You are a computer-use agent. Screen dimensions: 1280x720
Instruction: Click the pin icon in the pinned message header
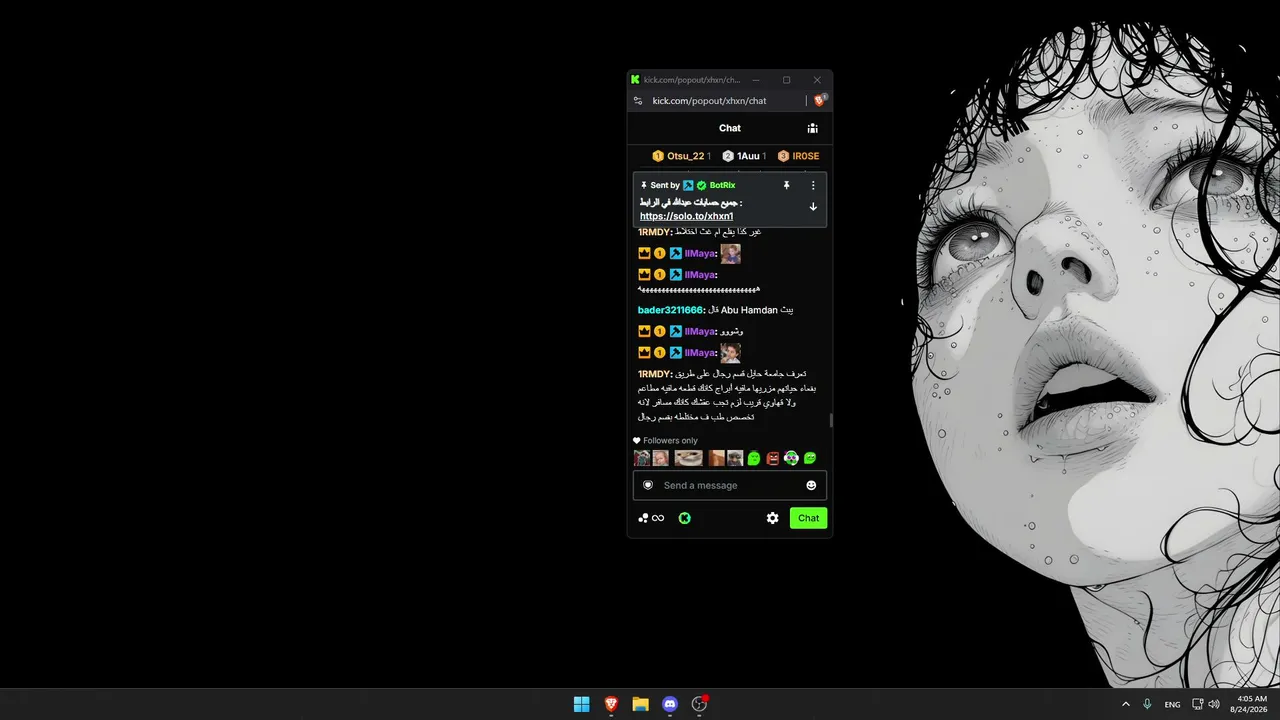coord(786,185)
